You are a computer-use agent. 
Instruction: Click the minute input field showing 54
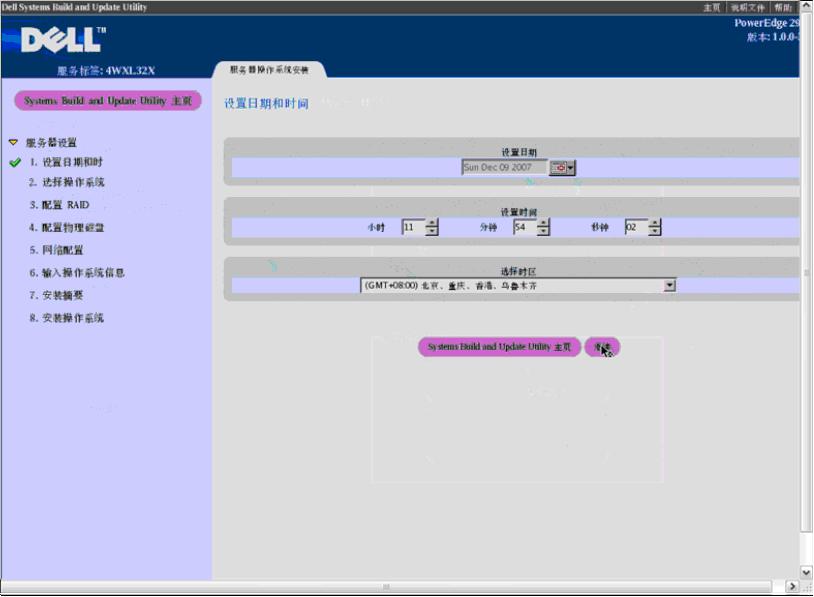coord(525,227)
